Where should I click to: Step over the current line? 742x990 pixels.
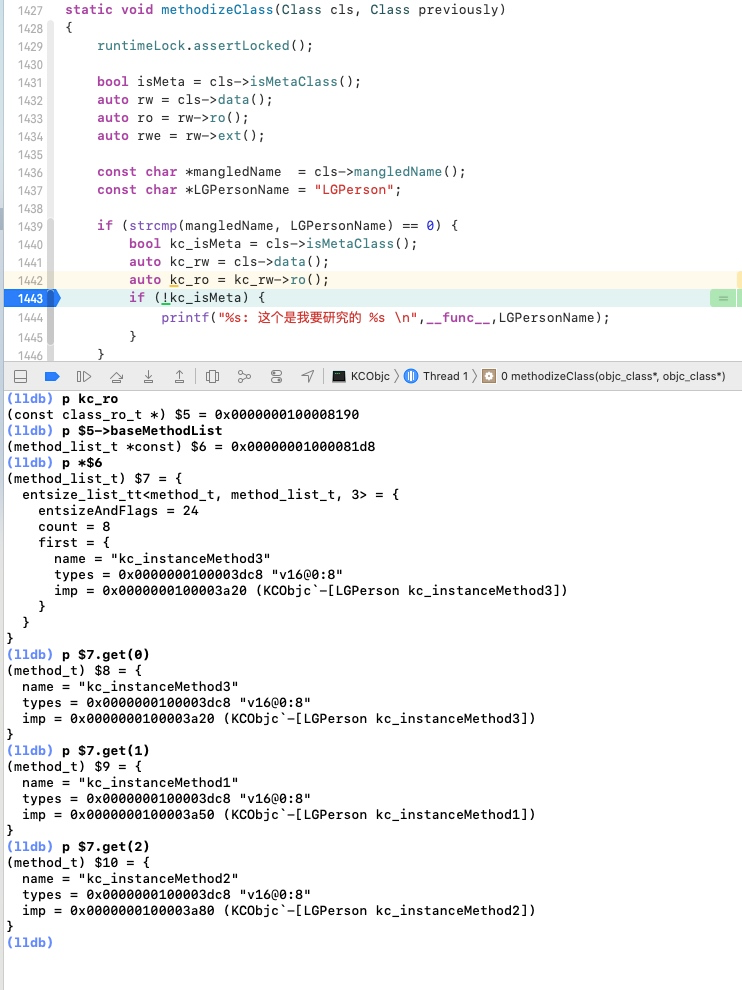click(116, 376)
